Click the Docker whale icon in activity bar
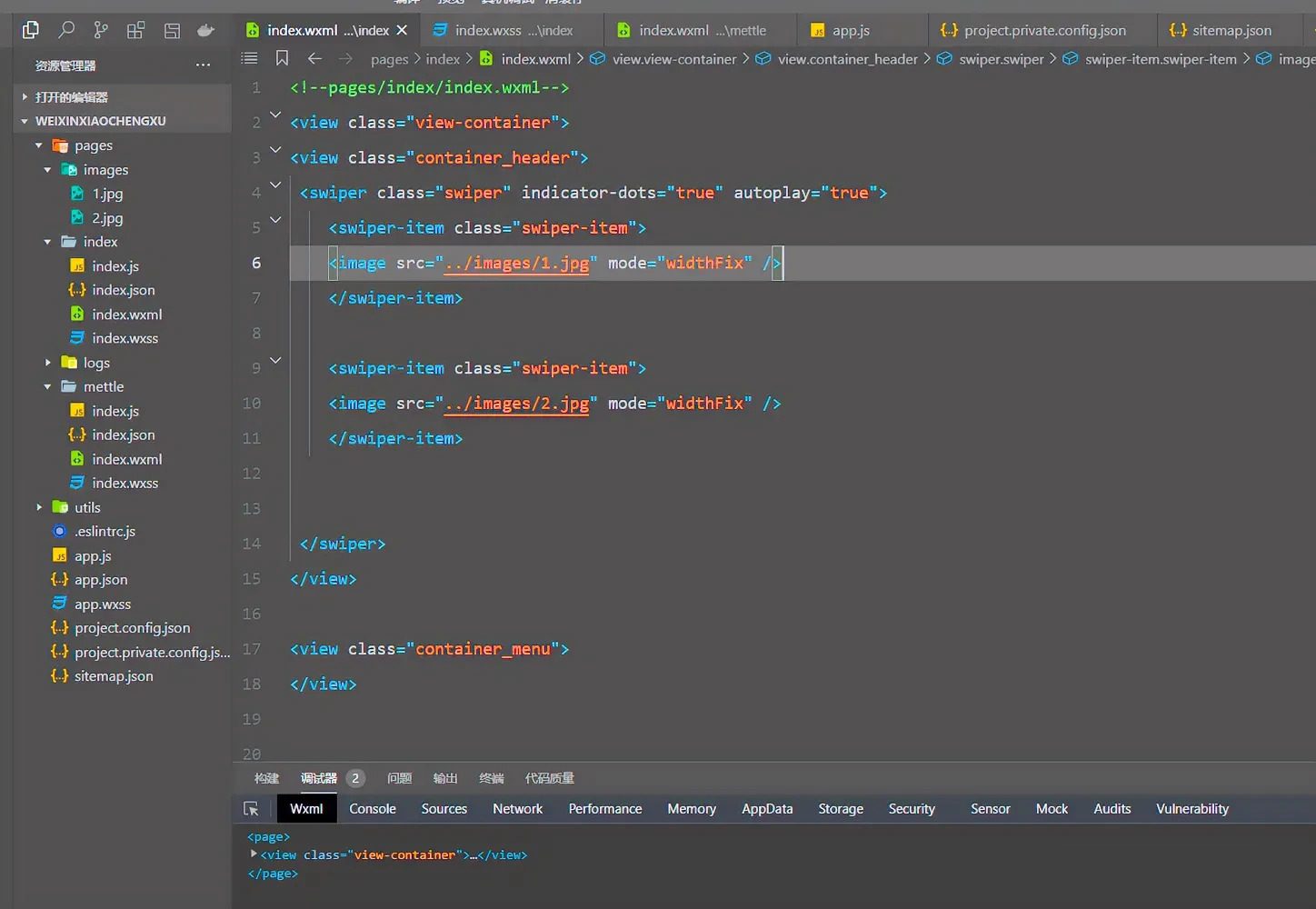 point(206,30)
